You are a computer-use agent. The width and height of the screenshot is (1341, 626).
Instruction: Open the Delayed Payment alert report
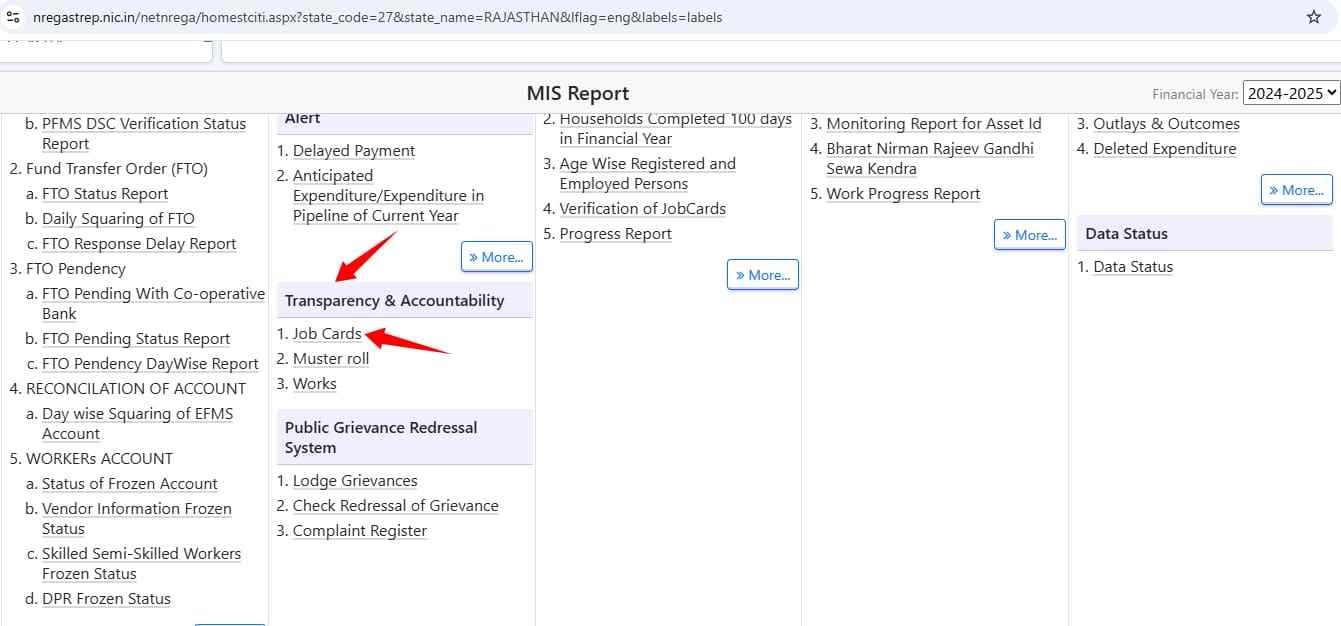click(x=354, y=151)
